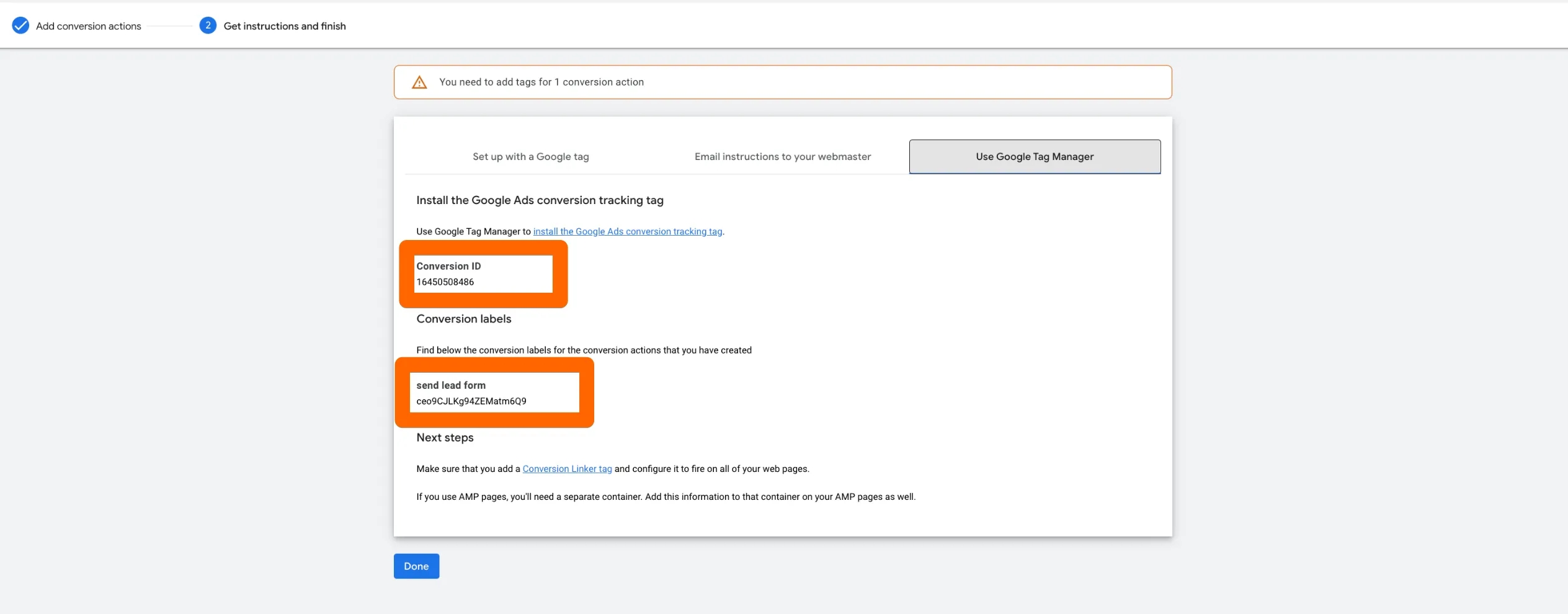Viewport: 1568px width, 614px height.
Task: Click the blue Done button
Action: point(416,566)
